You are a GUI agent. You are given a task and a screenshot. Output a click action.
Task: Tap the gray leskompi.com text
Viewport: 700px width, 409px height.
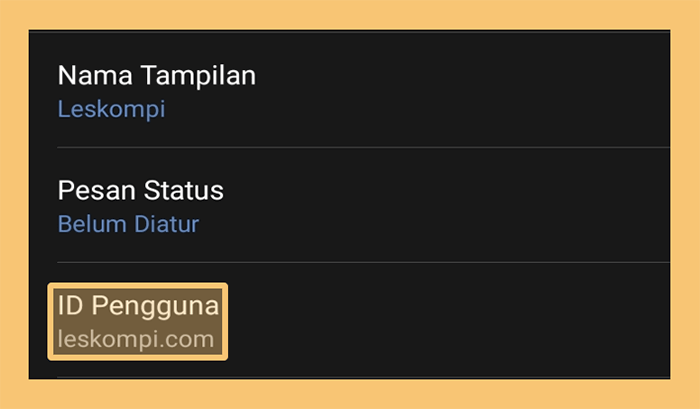pos(136,339)
